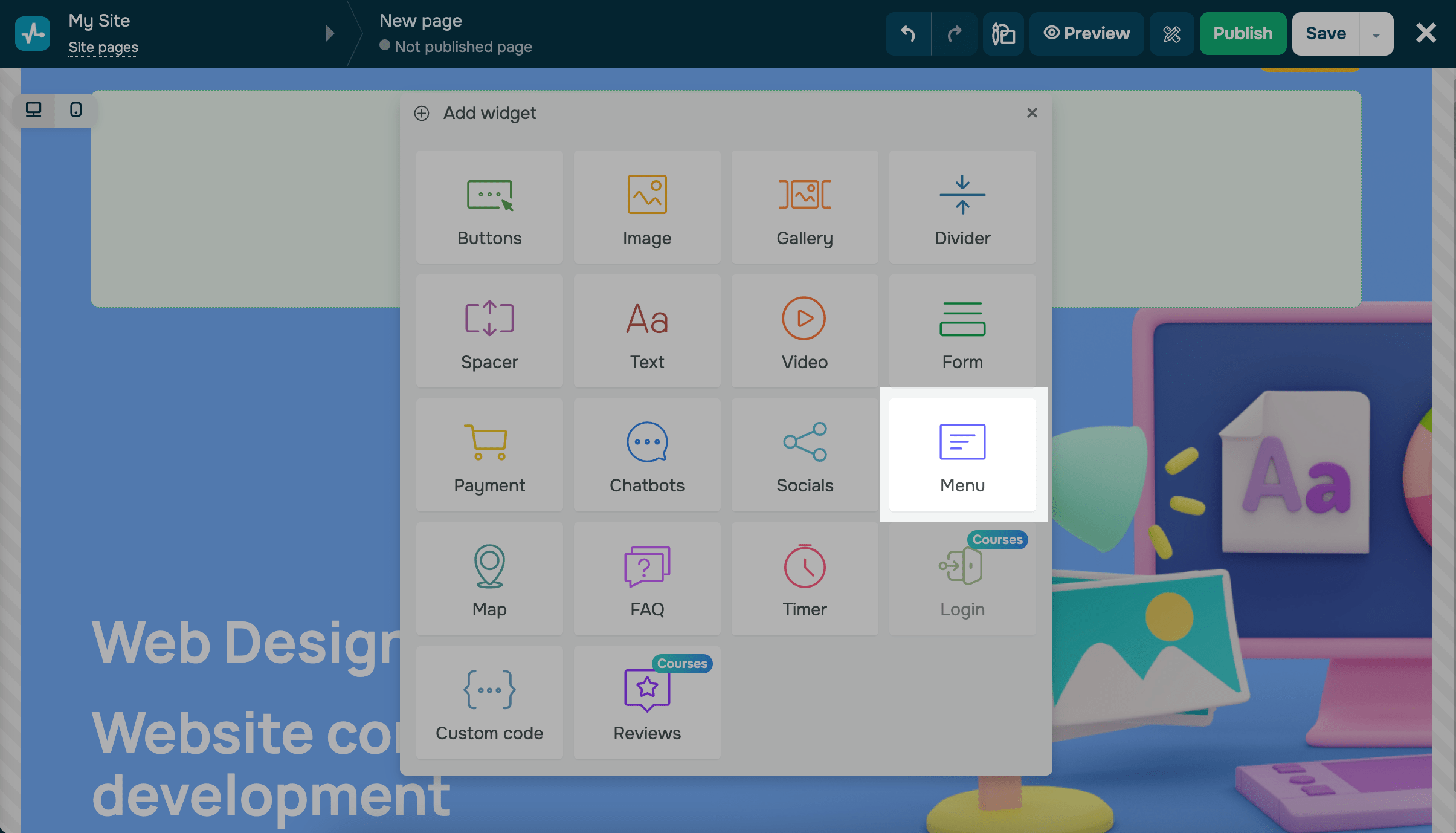Click the redo arrow
The image size is (1456, 833).
point(954,34)
